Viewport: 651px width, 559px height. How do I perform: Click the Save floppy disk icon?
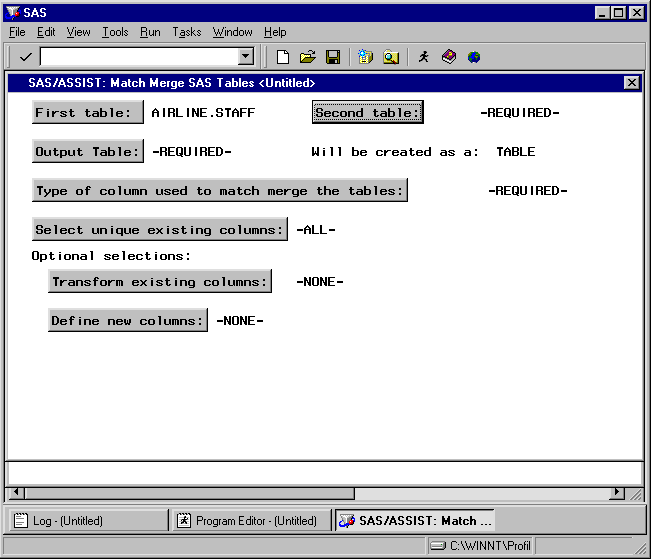coord(333,57)
